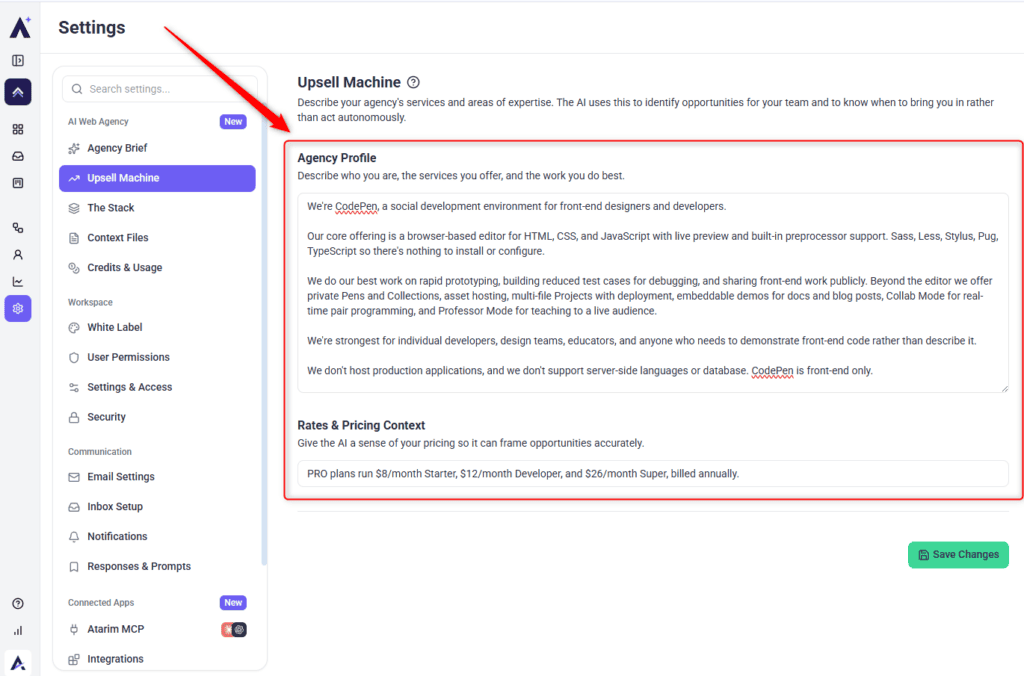The width and height of the screenshot is (1024, 676).
Task: Click into the Search settings field
Action: click(x=159, y=89)
